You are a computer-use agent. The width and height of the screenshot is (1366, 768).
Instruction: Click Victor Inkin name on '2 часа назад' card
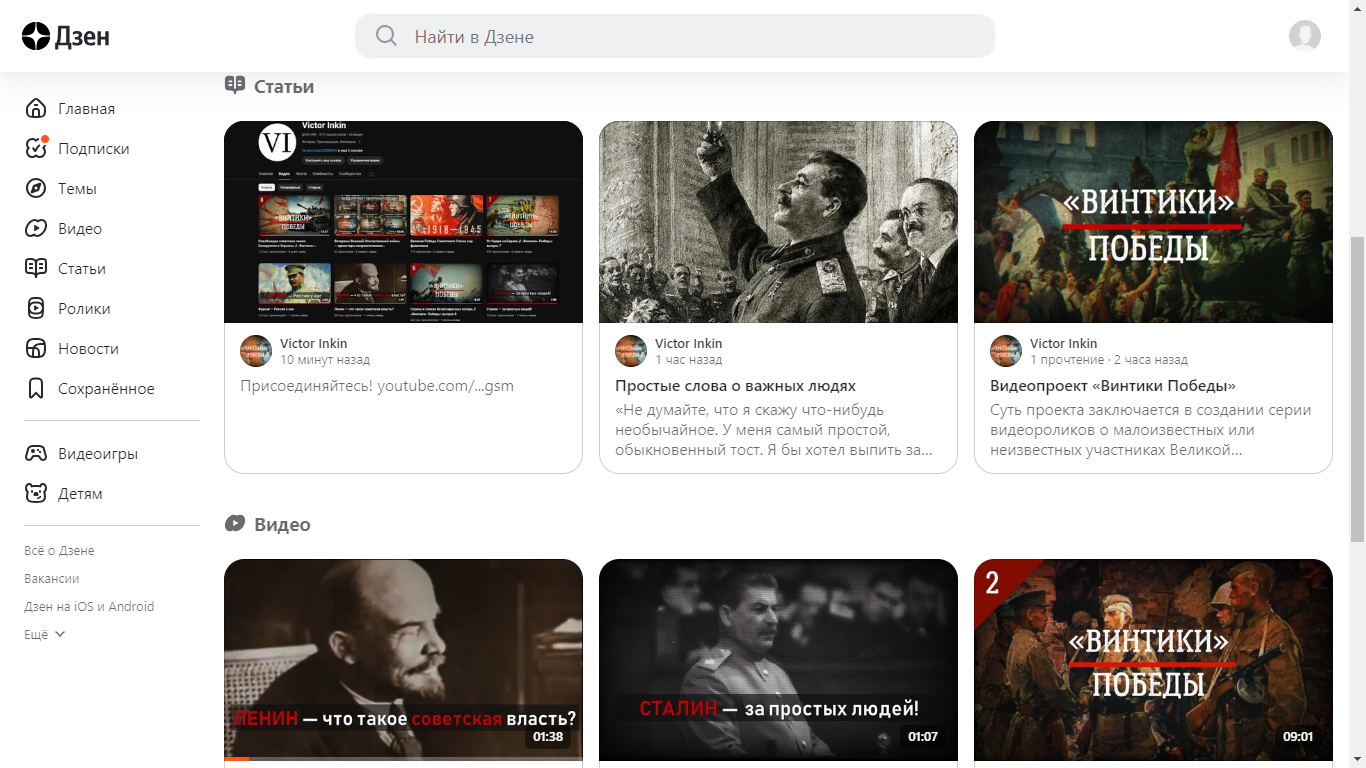click(1063, 343)
